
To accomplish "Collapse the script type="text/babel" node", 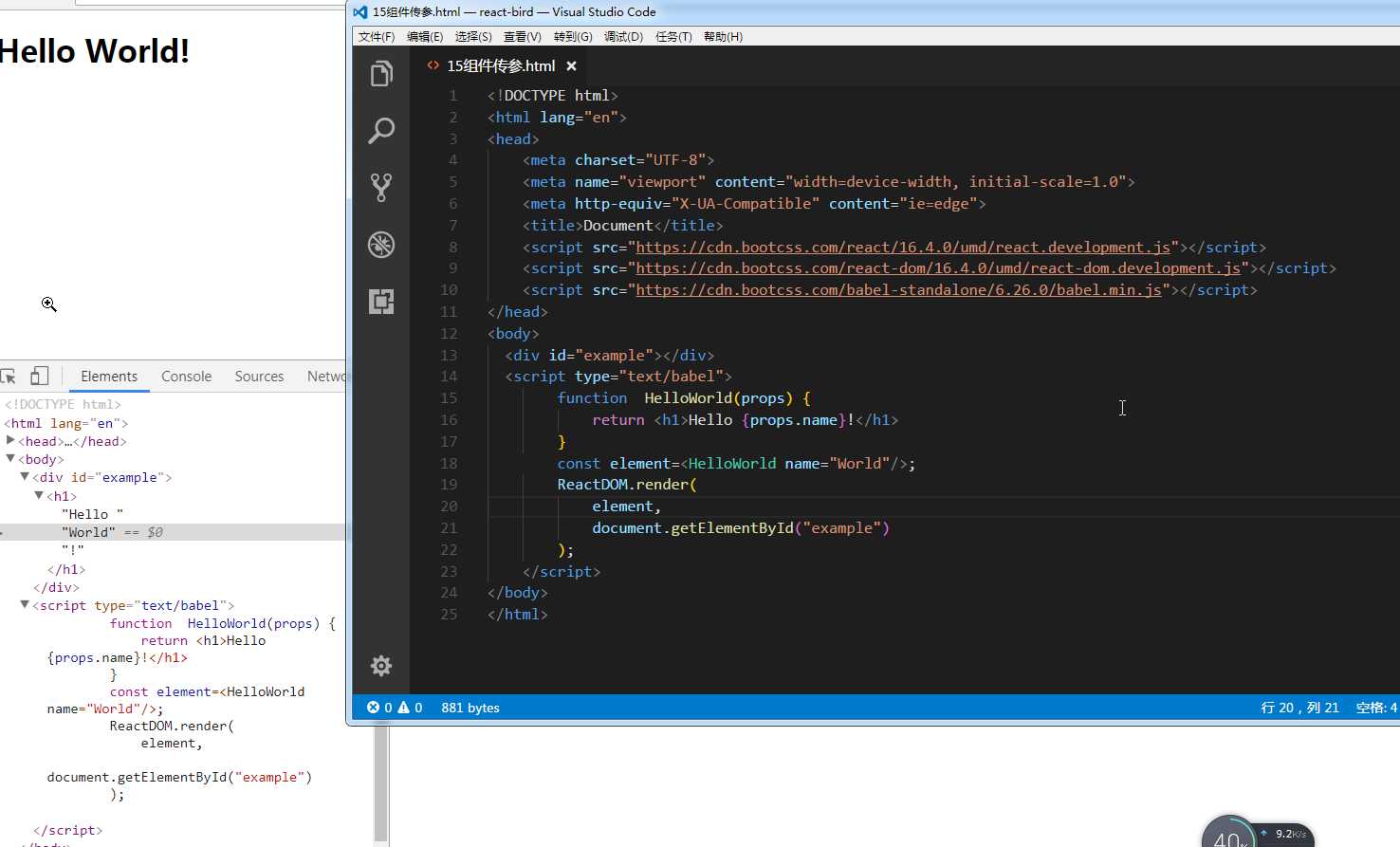I will (x=25, y=605).
